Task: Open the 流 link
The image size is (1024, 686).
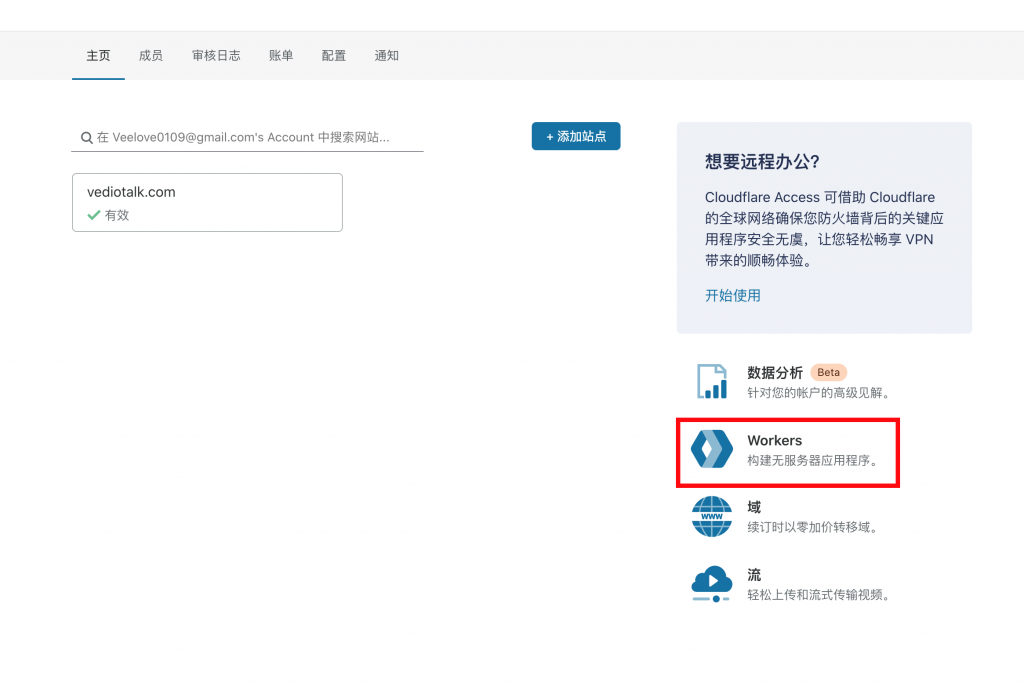Action: tap(754, 575)
